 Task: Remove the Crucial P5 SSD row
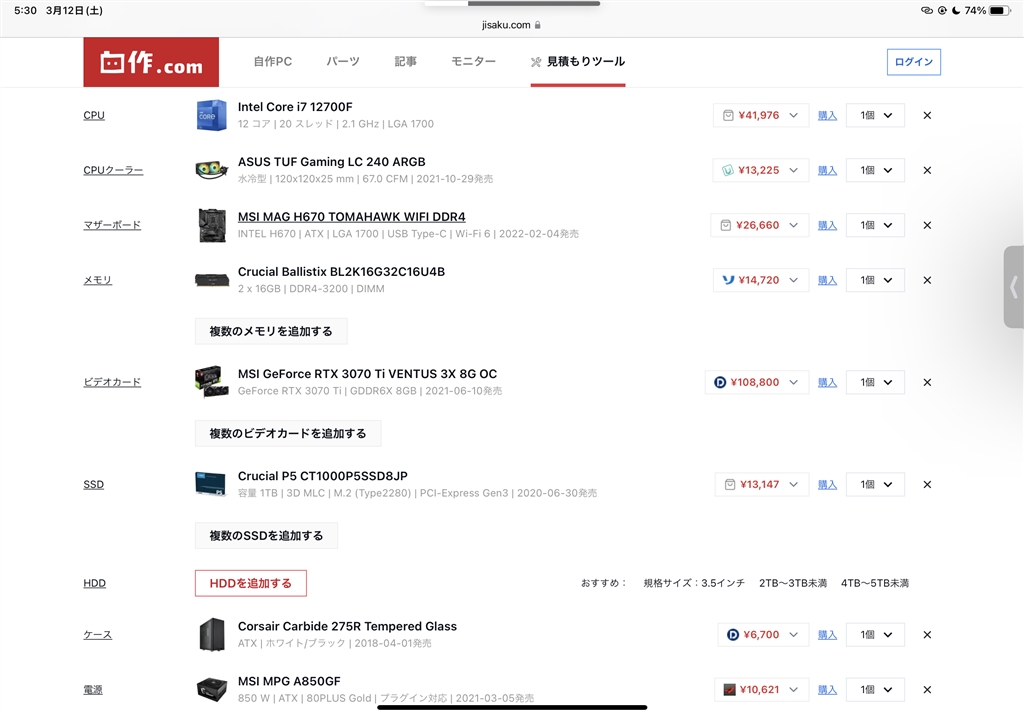click(x=927, y=485)
